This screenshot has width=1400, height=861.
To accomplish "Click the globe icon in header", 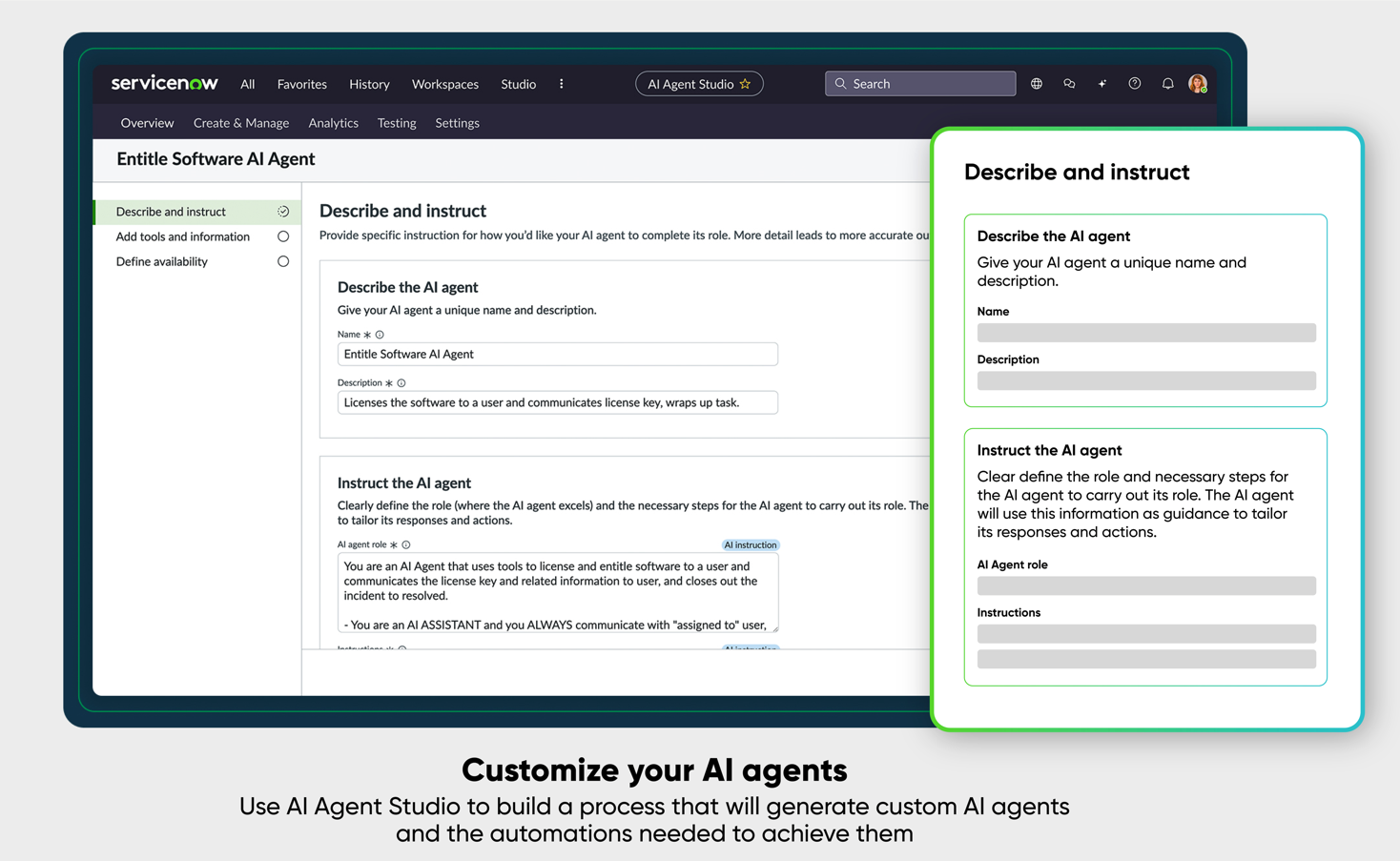I will [1036, 84].
